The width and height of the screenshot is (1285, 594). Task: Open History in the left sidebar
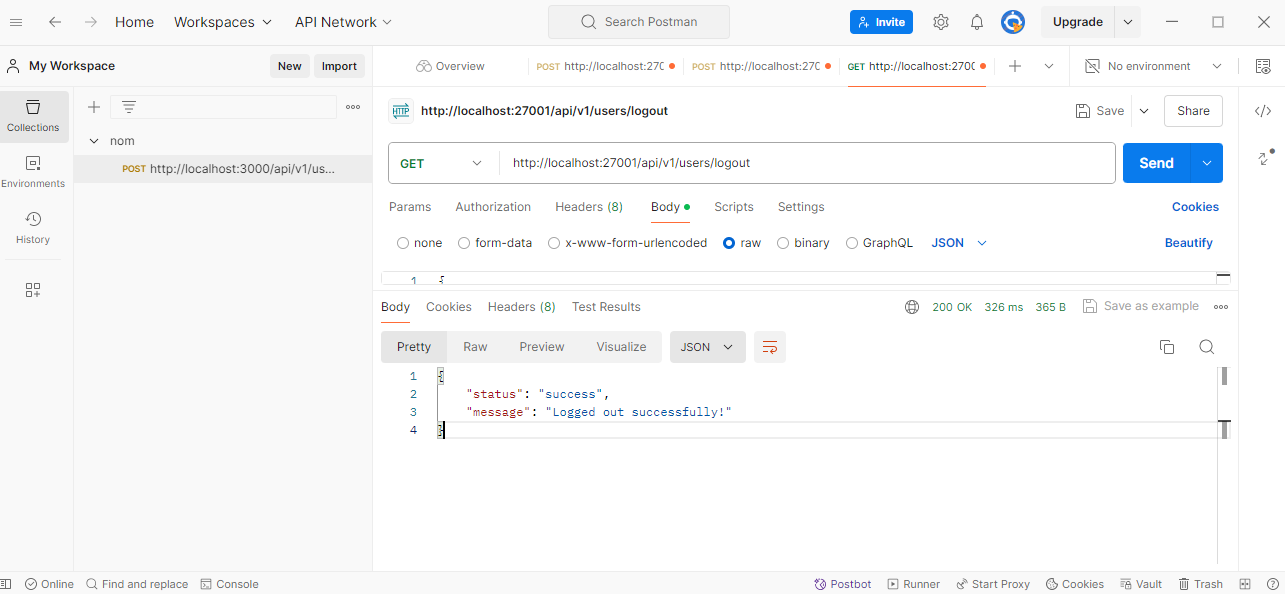point(33,227)
